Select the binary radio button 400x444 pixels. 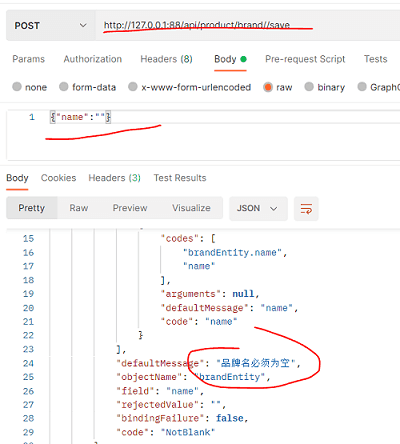[309, 87]
